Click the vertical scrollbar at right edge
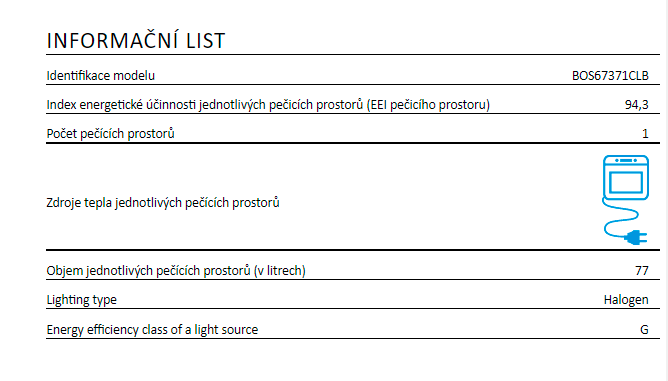 point(665,190)
